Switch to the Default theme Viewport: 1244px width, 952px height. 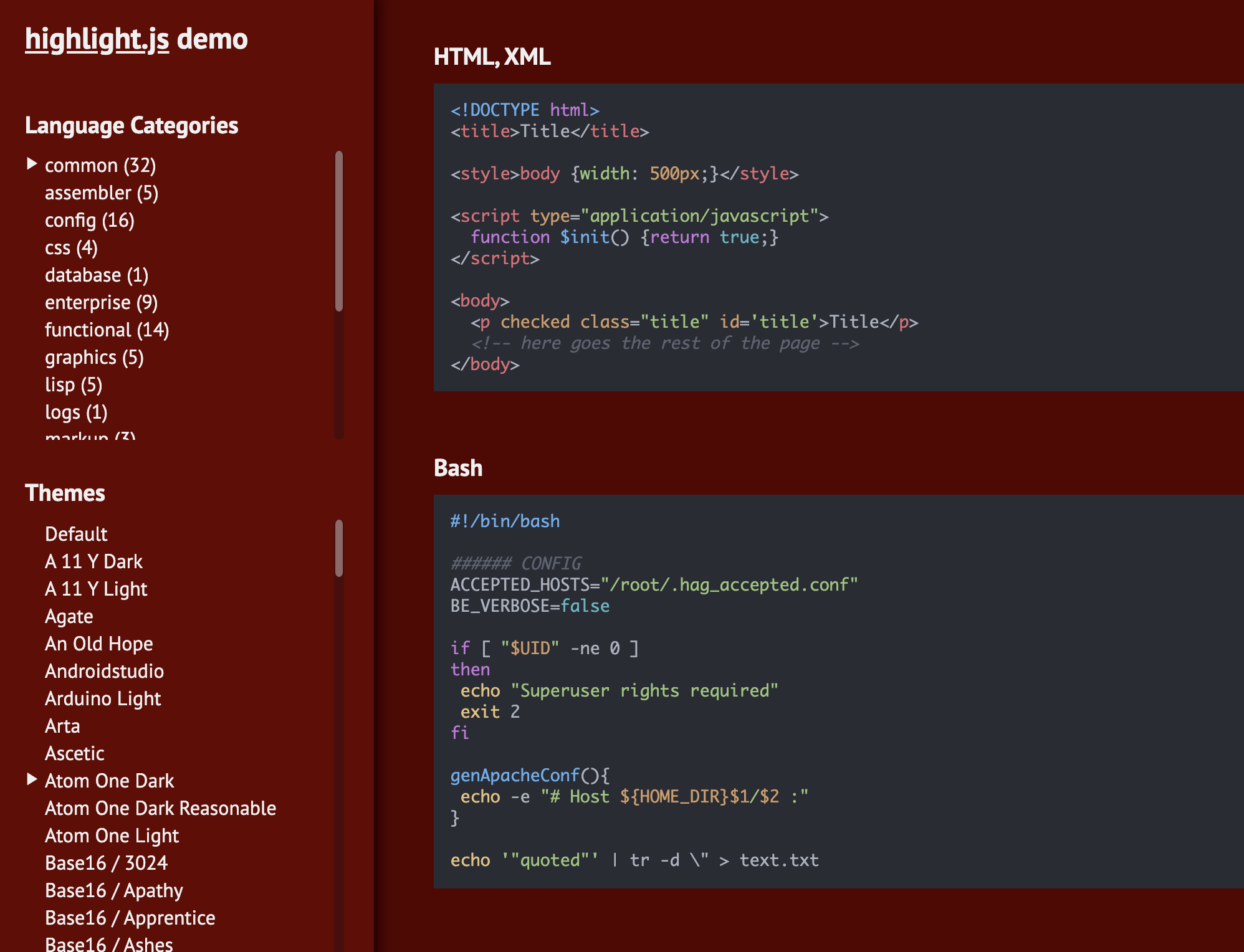76,535
